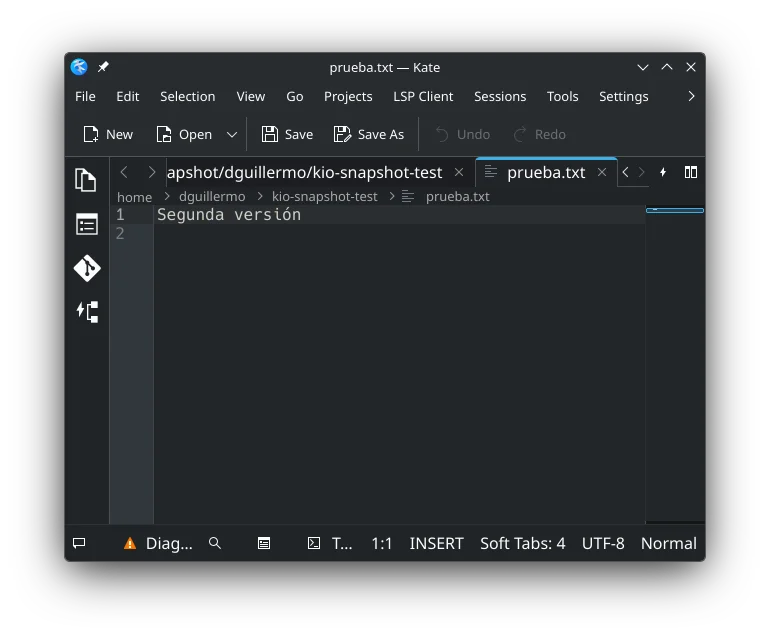
Task: Open the Normal syntax mode dropdown
Action: (x=668, y=543)
